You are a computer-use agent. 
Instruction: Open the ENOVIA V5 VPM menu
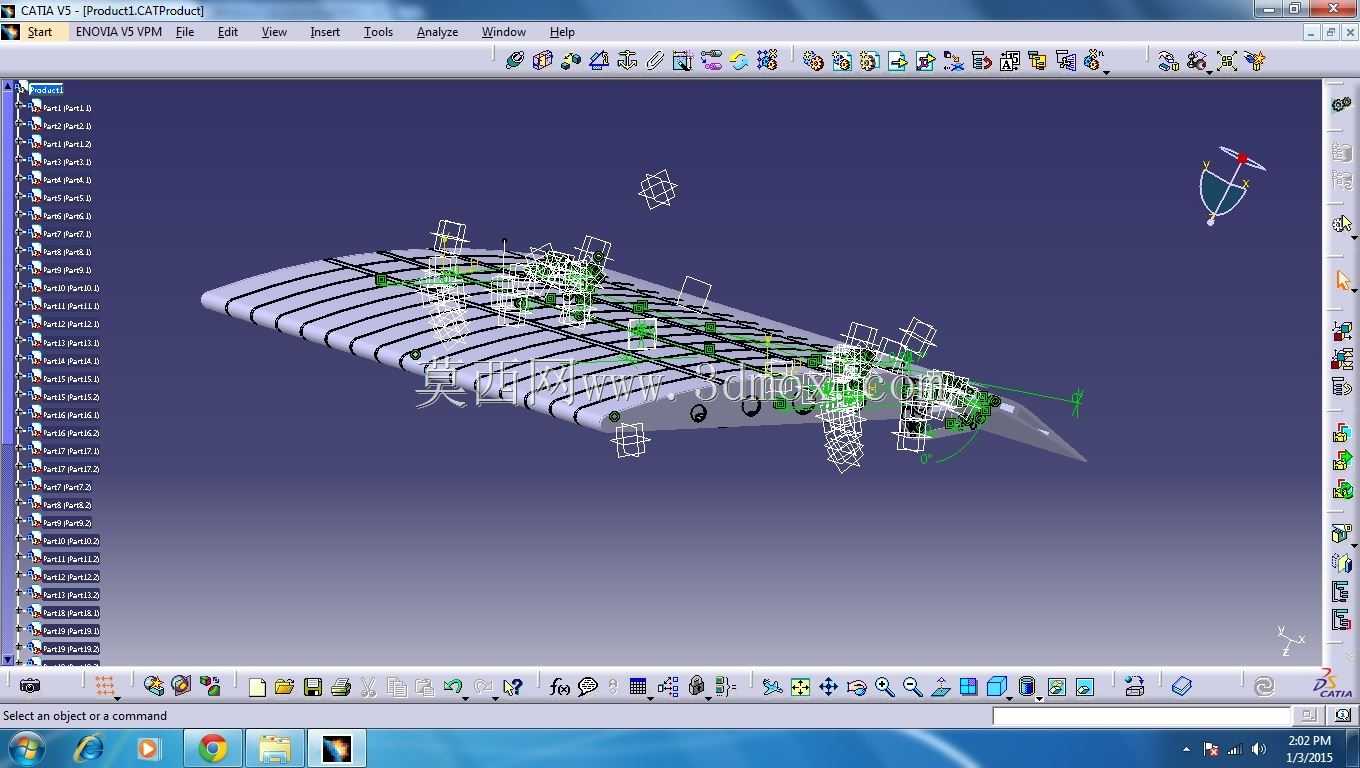click(x=119, y=32)
